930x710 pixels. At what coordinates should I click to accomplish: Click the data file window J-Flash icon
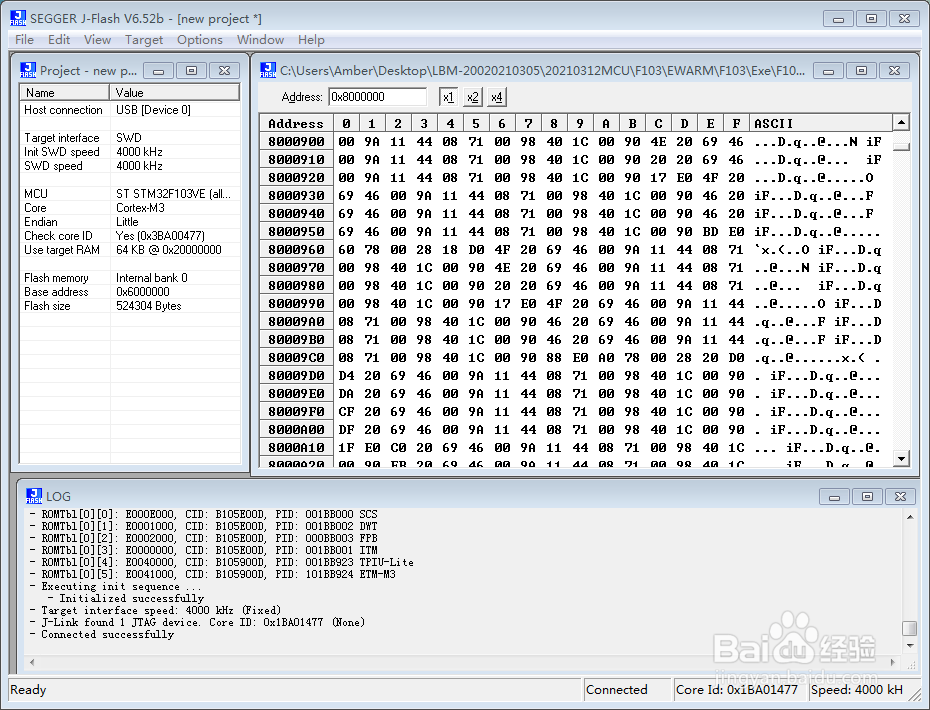pyautogui.click(x=268, y=70)
